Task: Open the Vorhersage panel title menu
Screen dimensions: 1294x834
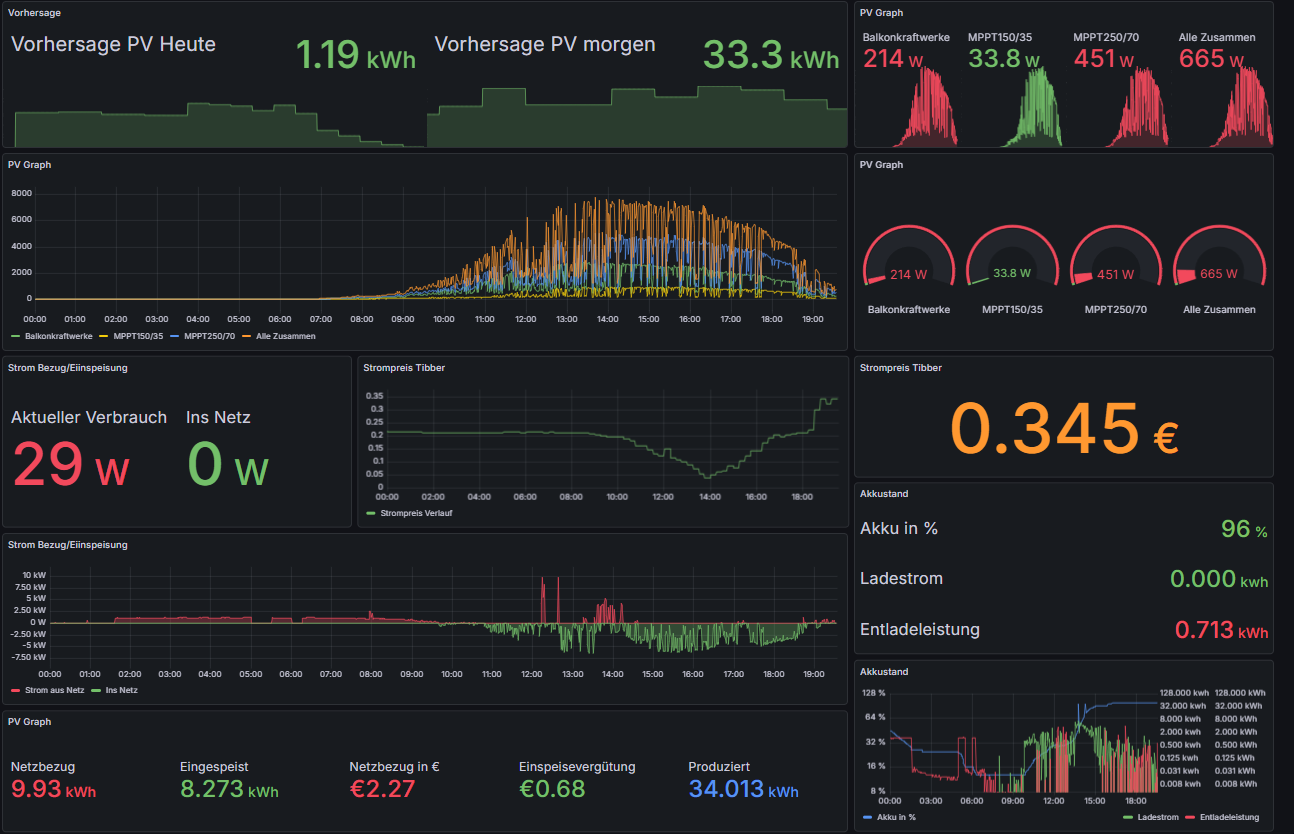Action: tap(34, 13)
